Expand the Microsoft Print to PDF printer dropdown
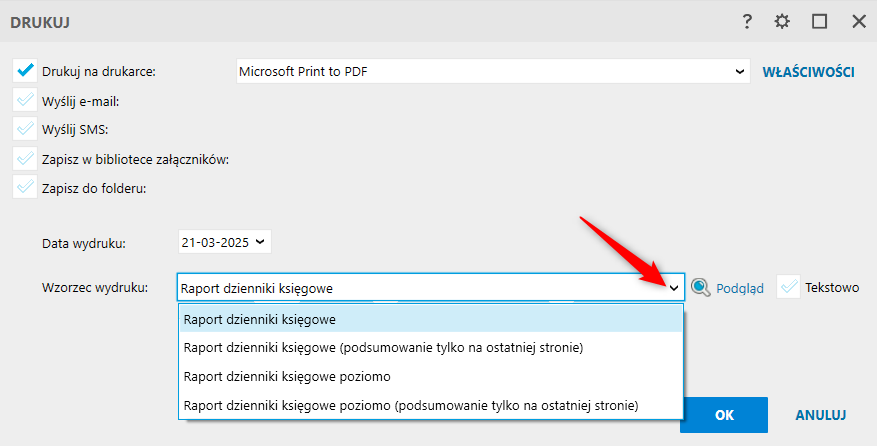This screenshot has height=446, width=877. [x=740, y=71]
